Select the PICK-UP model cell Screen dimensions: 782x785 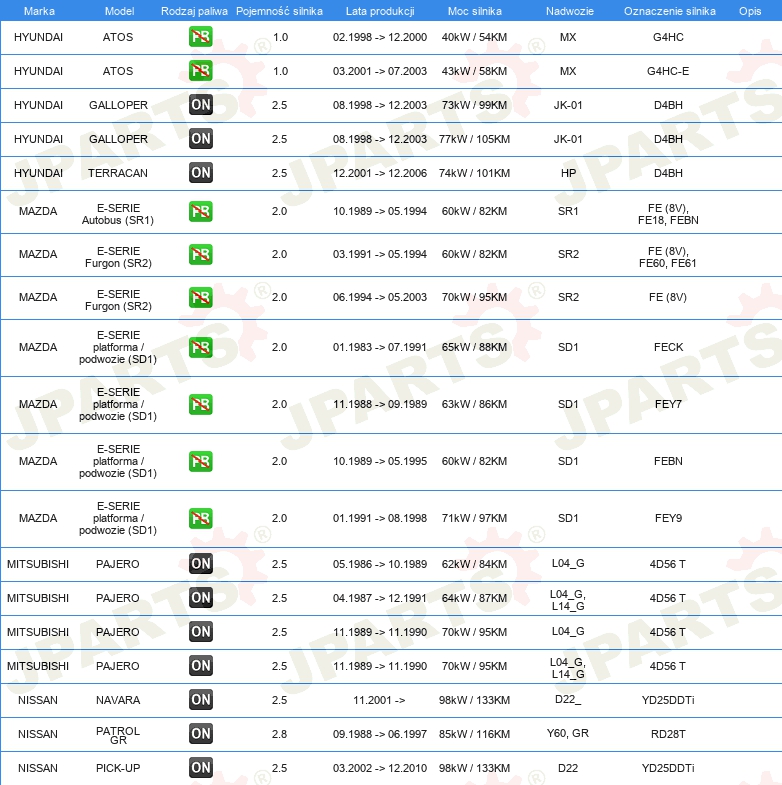(x=118, y=768)
